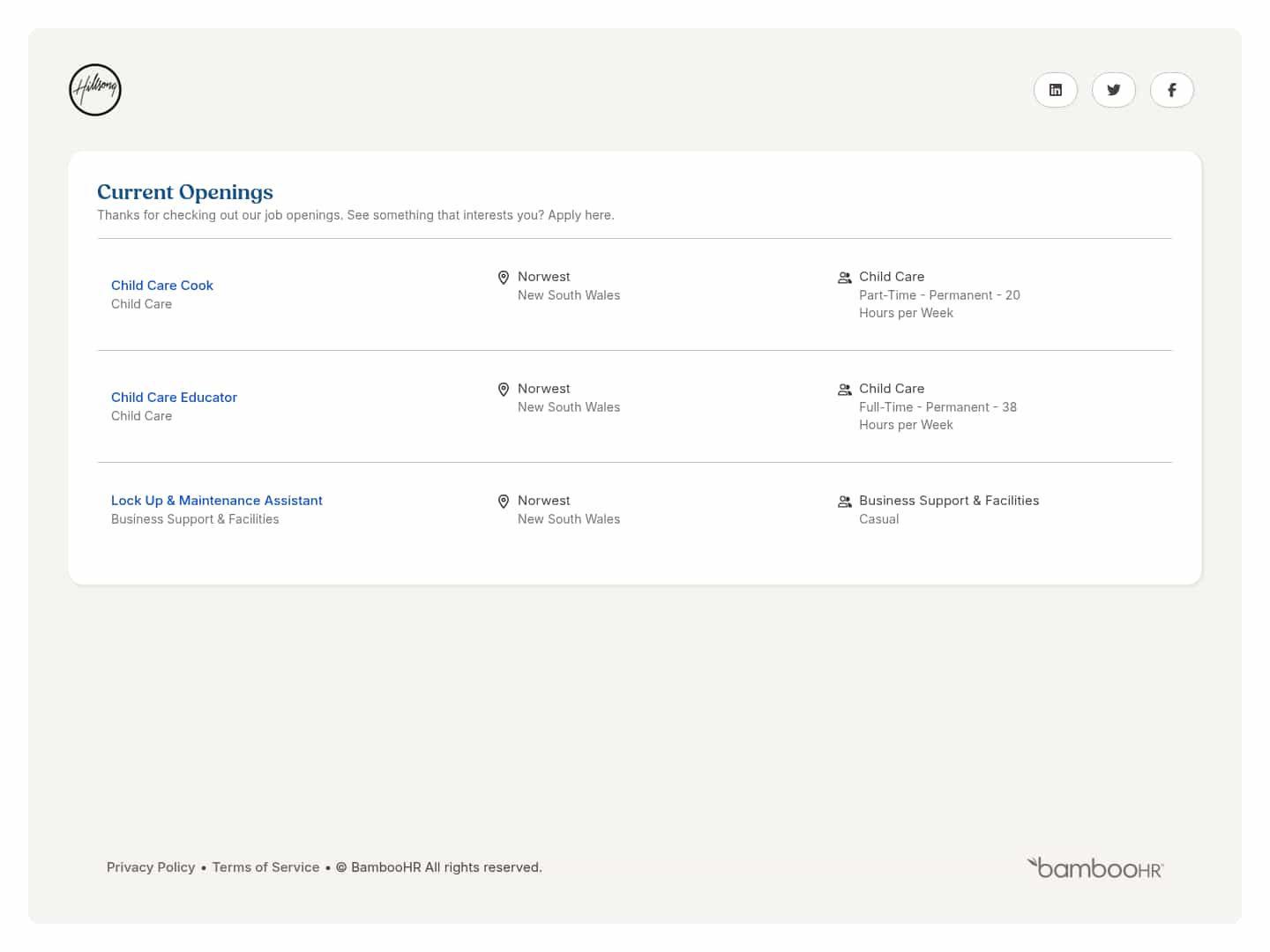Click department icon beside Business Support & Facilities
1270x952 pixels.
(x=844, y=502)
